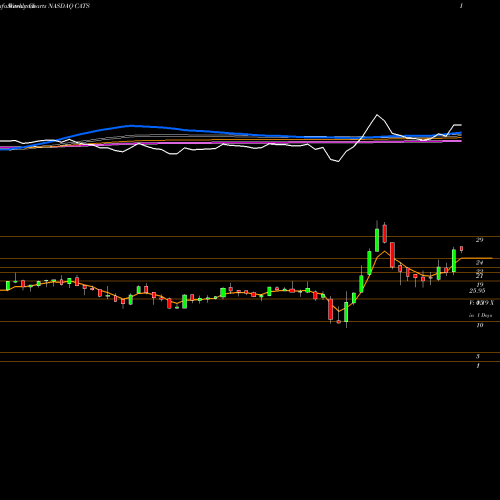Select the 29 price level label

click(x=479, y=240)
